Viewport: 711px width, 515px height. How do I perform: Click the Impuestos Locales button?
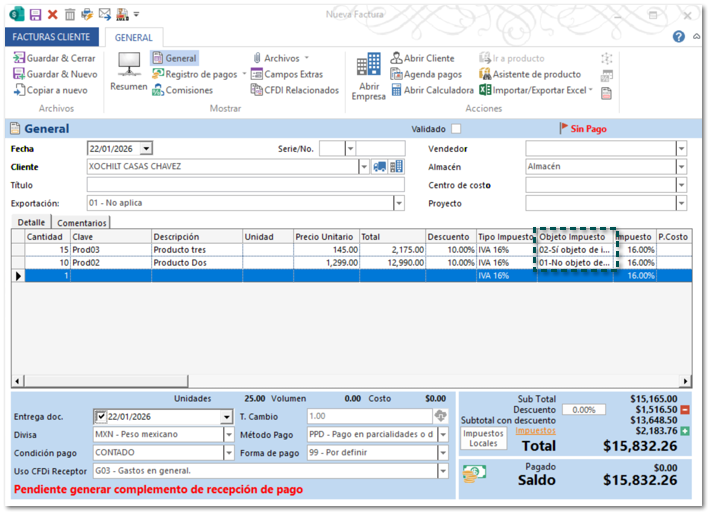[x=482, y=437]
